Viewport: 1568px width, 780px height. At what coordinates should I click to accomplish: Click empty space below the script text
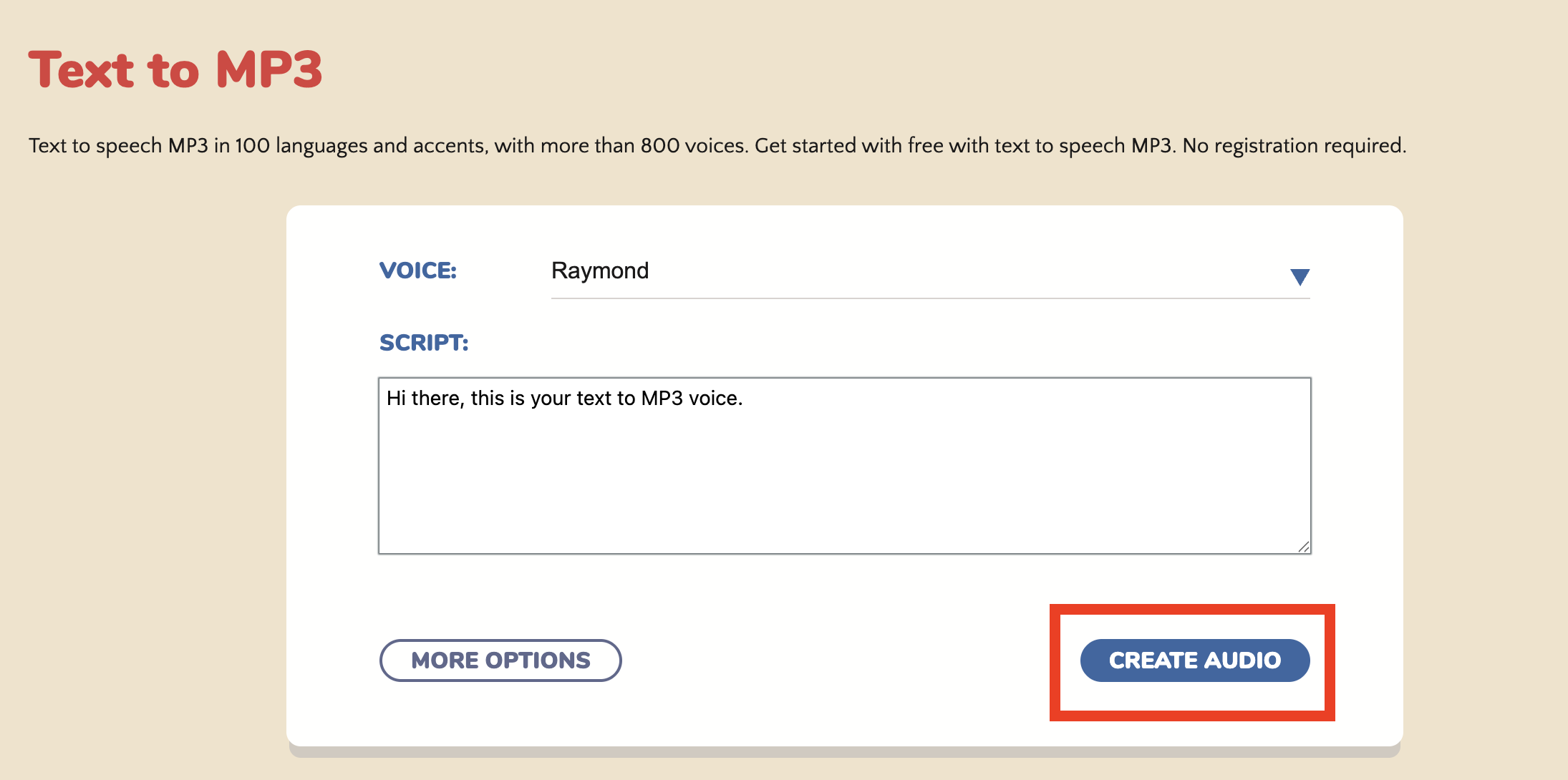pyautogui.click(x=844, y=487)
